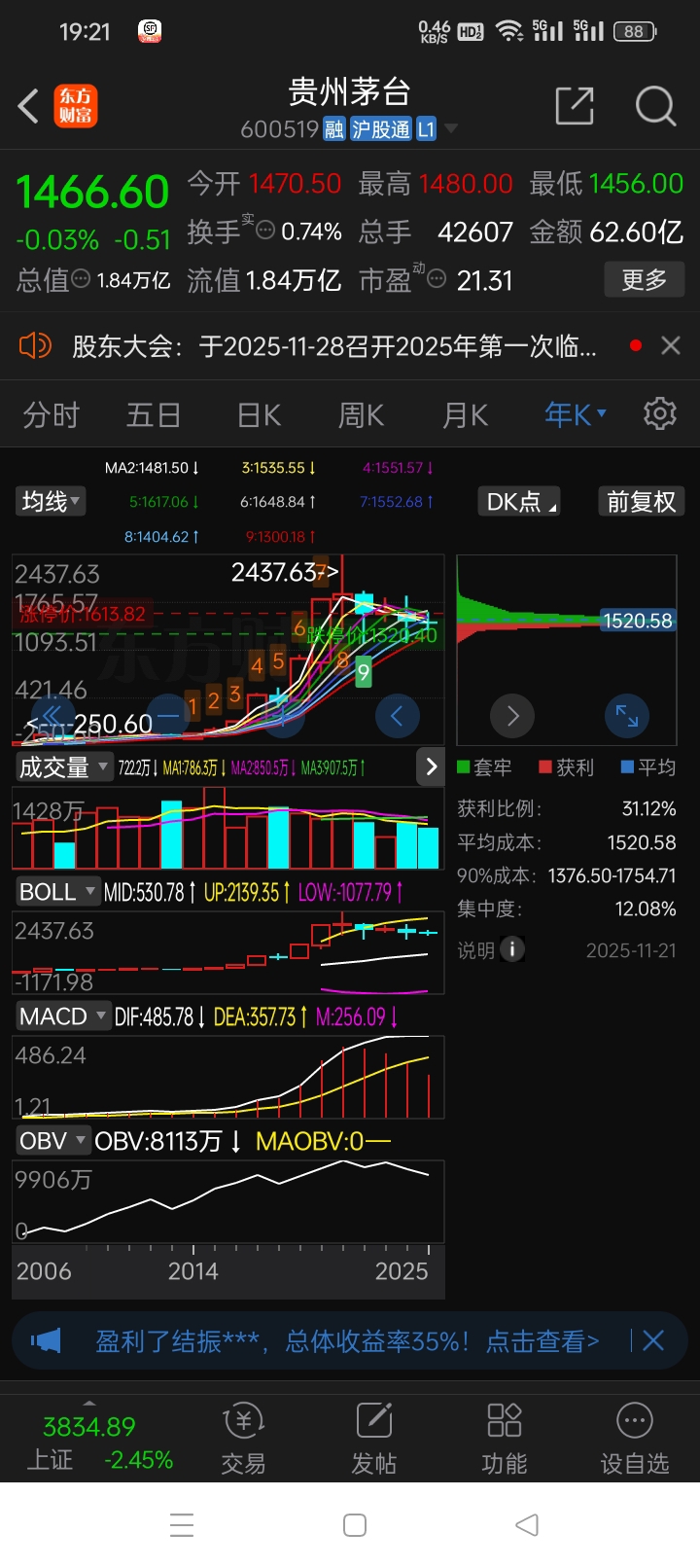
Task: Expand chip distribution fullscreen icon
Action: pos(627,717)
